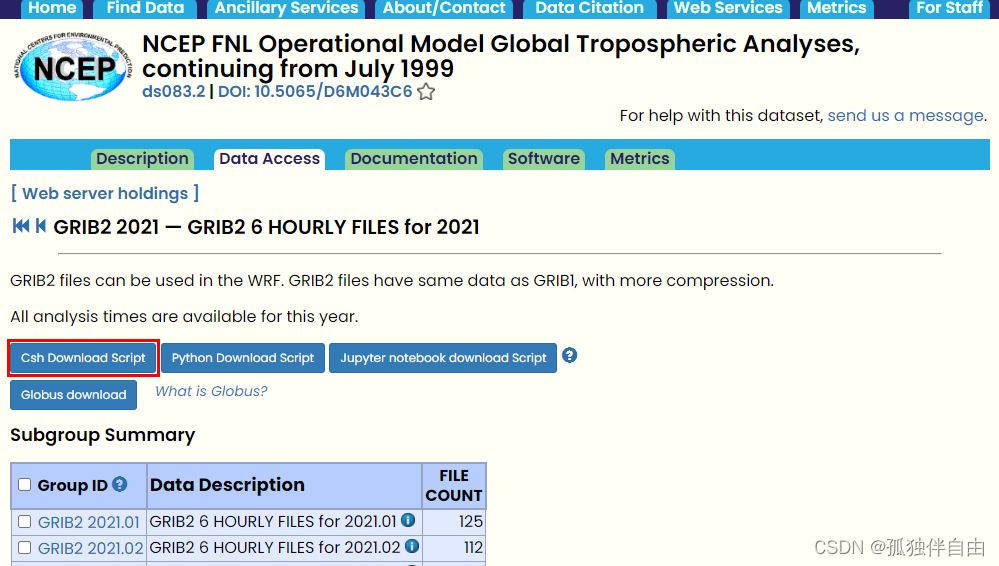Switch to dataset Metrics tab
This screenshot has height=566, width=999.
pos(640,159)
